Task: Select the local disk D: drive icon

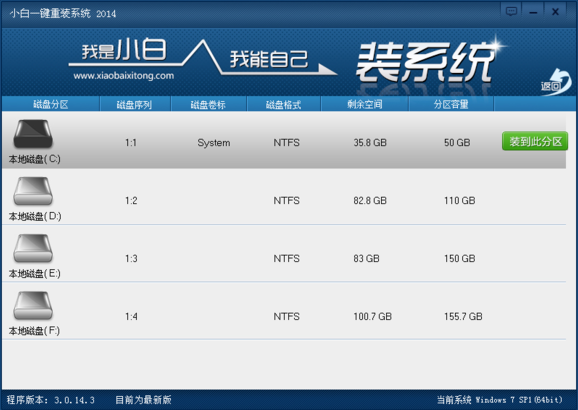Action: (33, 191)
